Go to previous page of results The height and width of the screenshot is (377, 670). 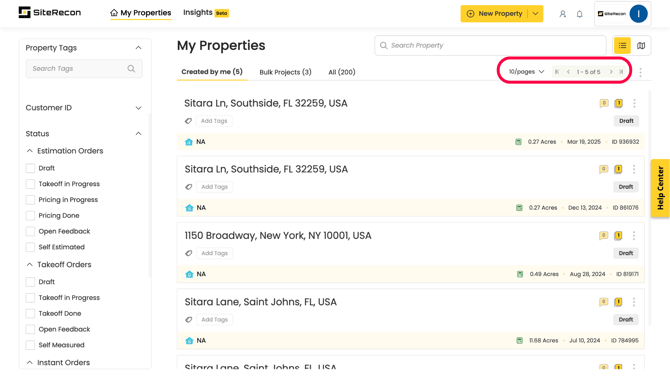point(568,72)
